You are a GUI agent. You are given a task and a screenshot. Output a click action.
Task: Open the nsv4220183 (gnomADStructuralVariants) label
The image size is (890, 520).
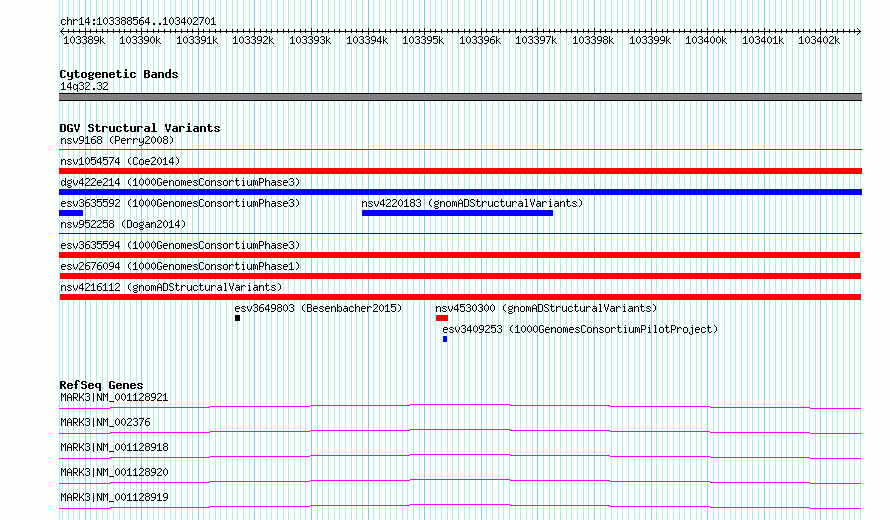[472, 203]
